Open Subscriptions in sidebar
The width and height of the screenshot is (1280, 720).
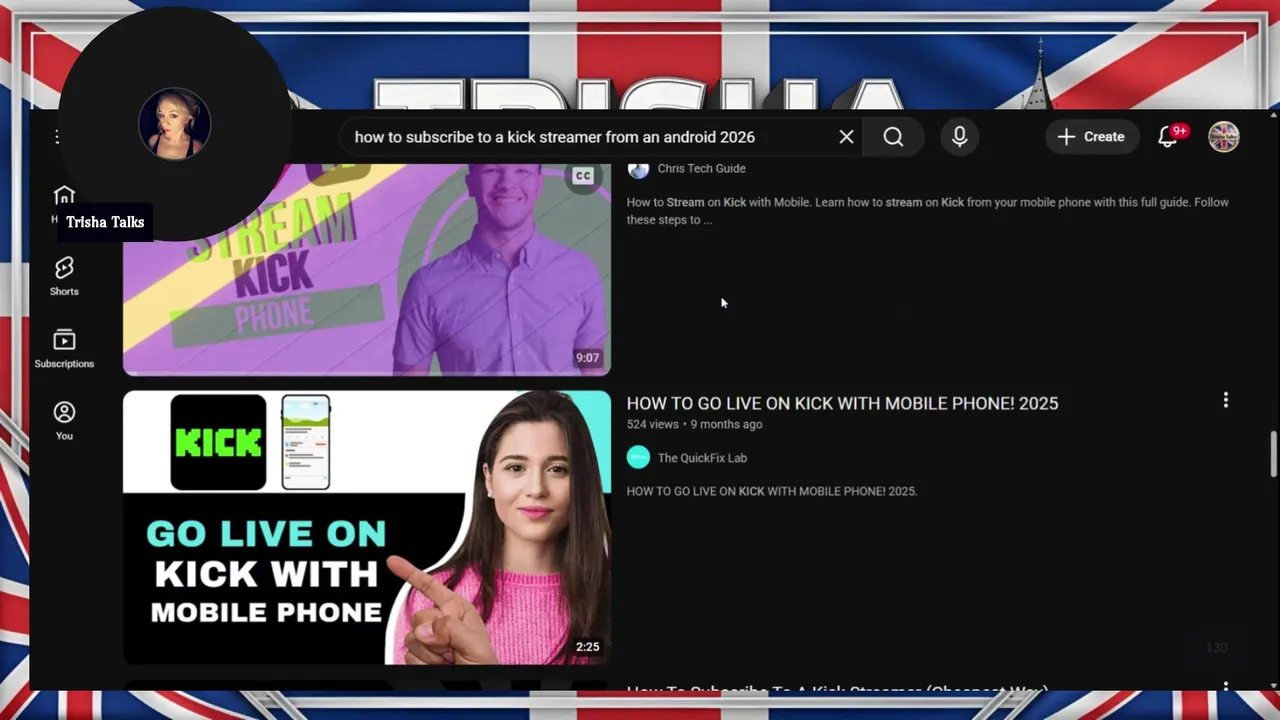(x=64, y=349)
